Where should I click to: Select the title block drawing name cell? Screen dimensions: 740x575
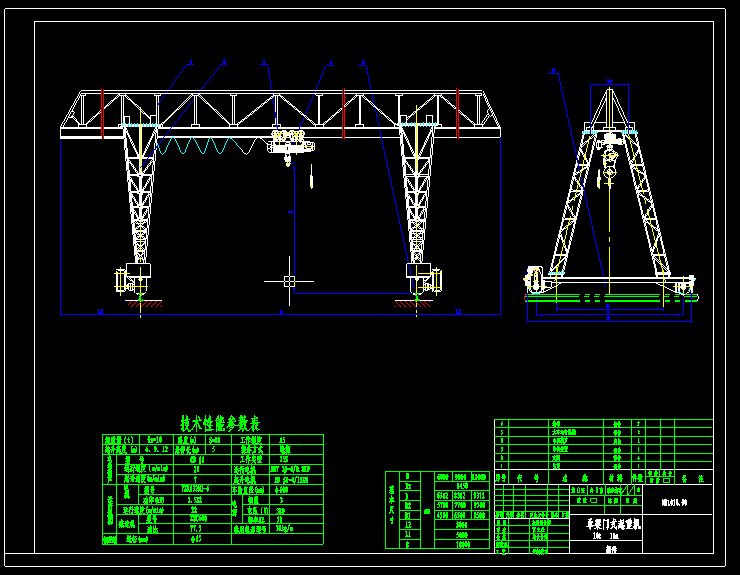[610, 522]
